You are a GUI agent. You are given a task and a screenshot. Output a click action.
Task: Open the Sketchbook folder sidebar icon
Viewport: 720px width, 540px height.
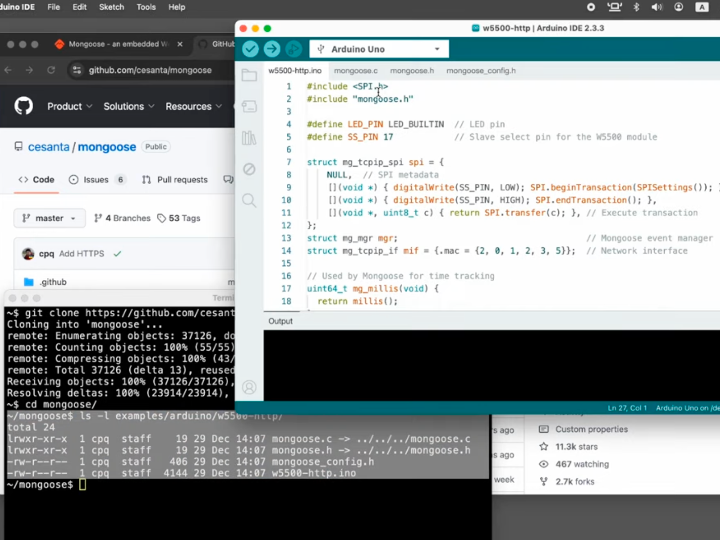tap(249, 75)
